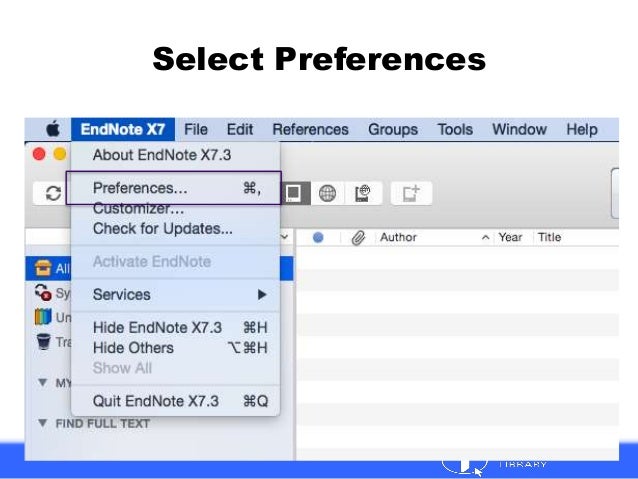Open the Window menu

520,129
